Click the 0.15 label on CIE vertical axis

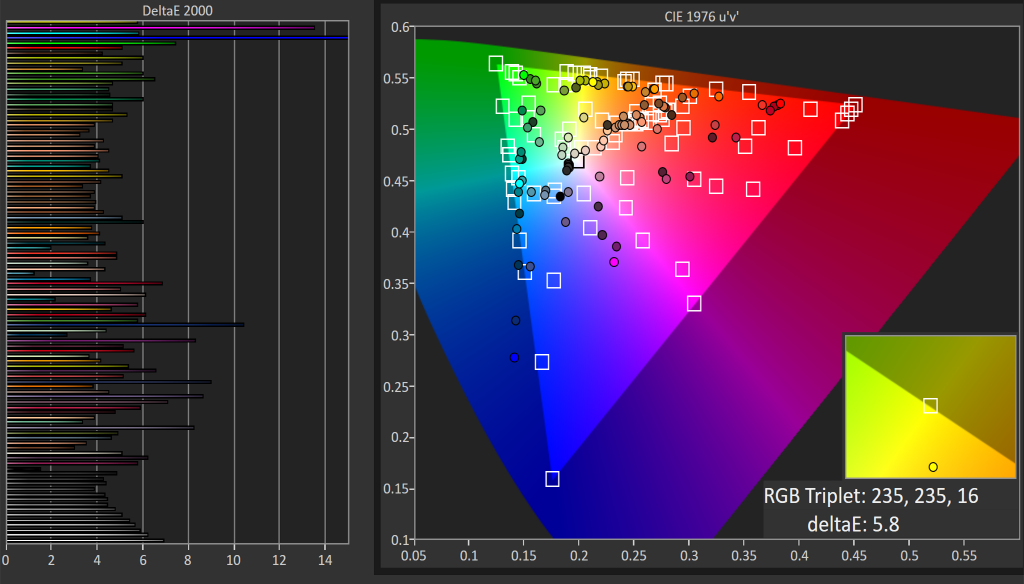pos(396,489)
